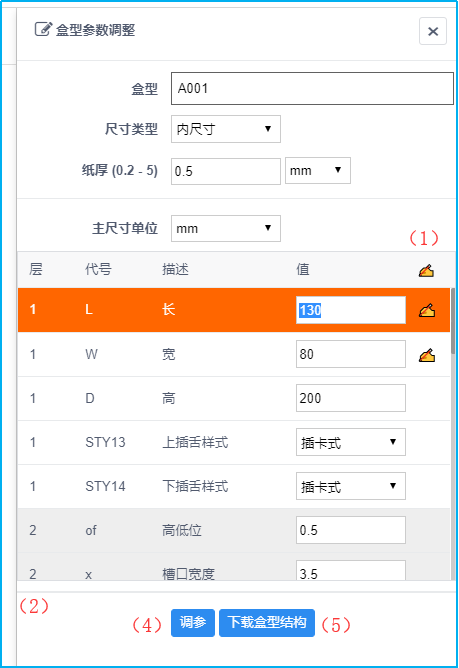Click the D 高 value field
Screen dimensions: 459x668
(x=351, y=398)
